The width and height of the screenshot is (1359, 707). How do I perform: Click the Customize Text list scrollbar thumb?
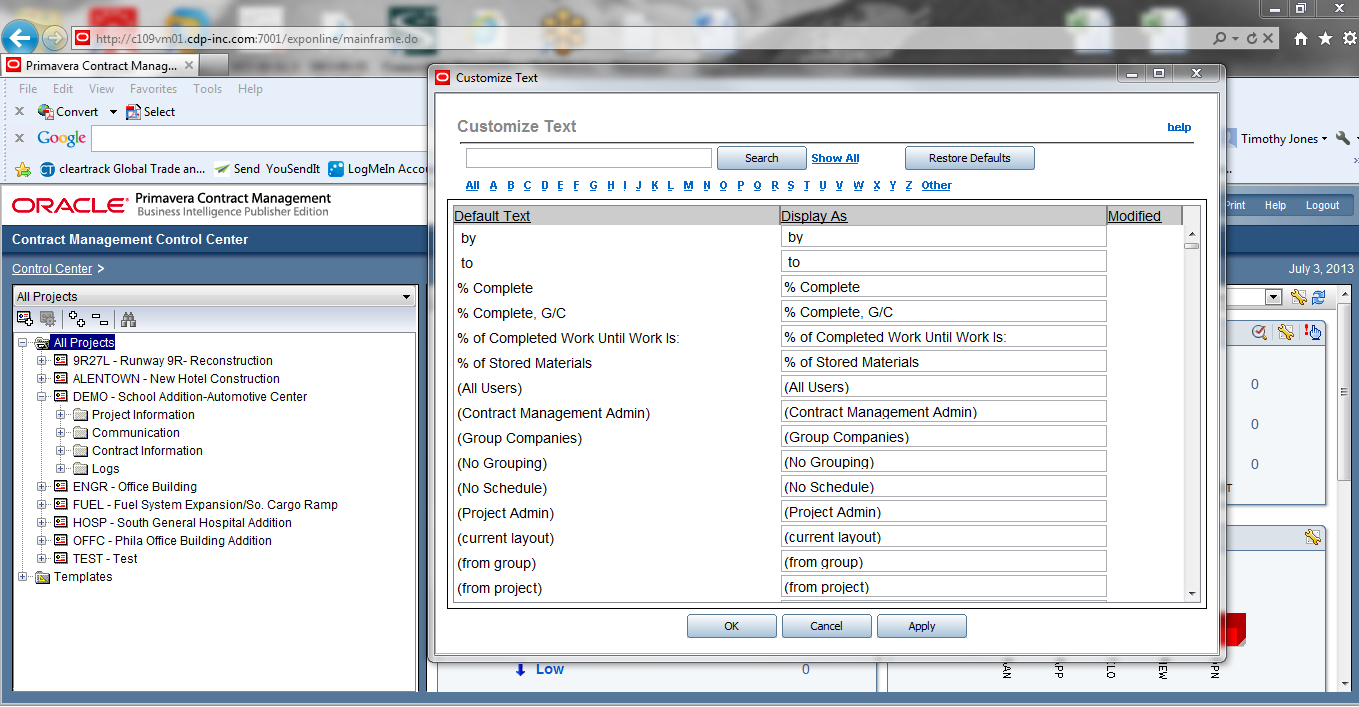1191,245
